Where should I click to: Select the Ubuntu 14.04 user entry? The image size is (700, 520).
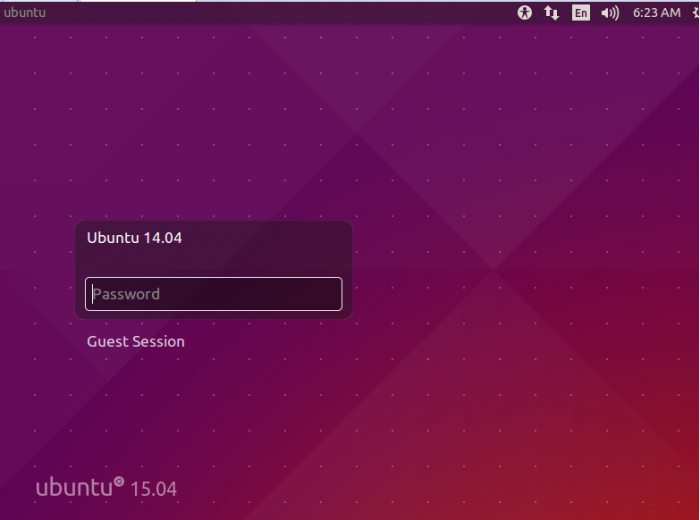coord(134,238)
